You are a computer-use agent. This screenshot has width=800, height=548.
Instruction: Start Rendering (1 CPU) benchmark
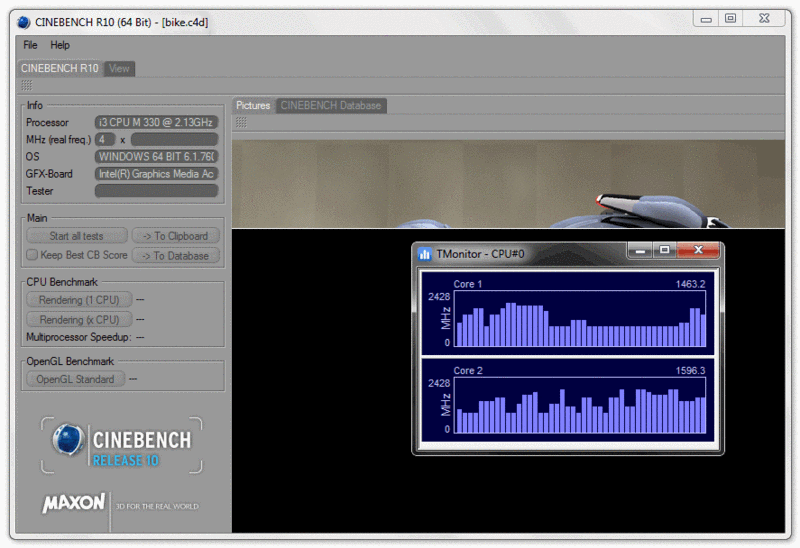click(x=79, y=300)
